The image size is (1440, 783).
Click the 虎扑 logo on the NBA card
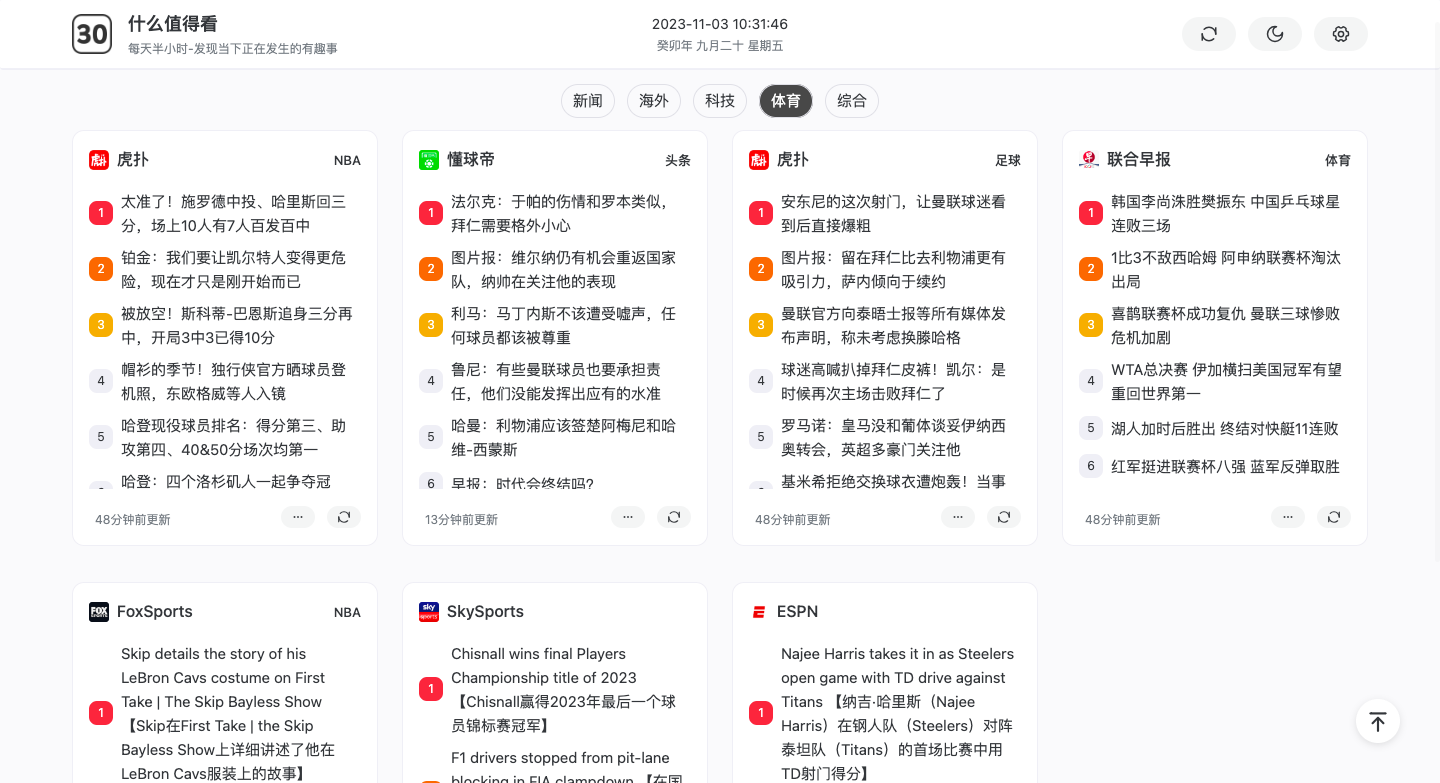(99, 159)
